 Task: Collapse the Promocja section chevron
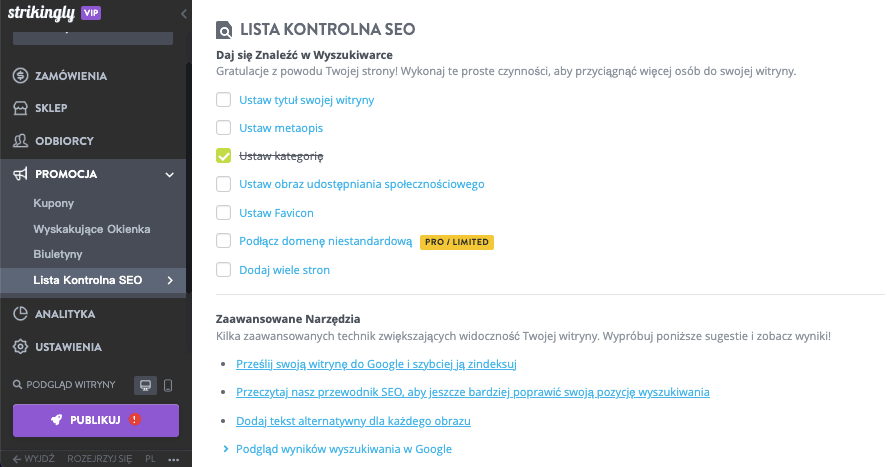click(170, 174)
